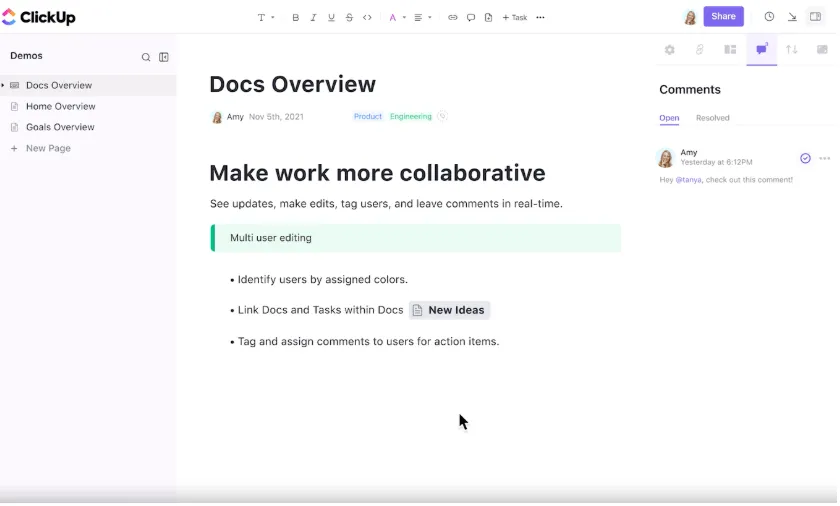Image resolution: width=840 pixels, height=506 pixels.
Task: Open the New Ideas linked doc
Action: click(449, 311)
